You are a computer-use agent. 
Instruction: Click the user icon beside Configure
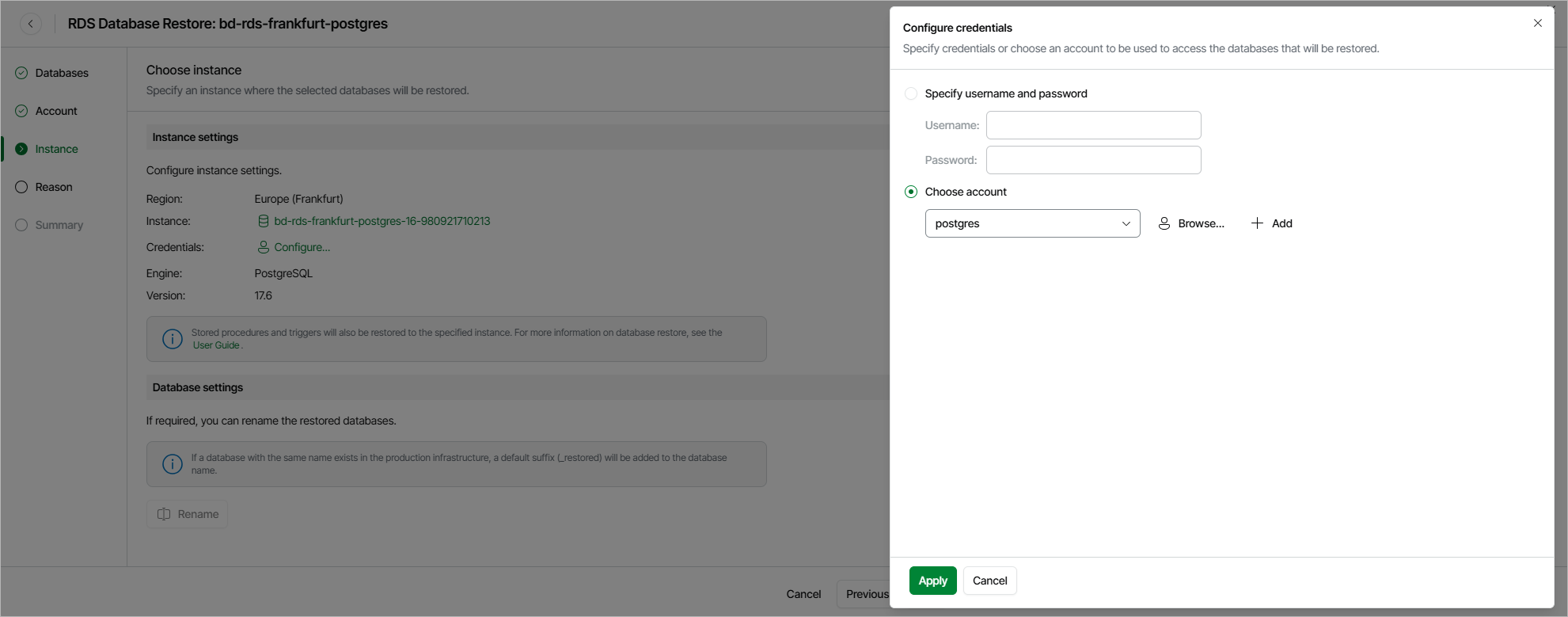pyautogui.click(x=264, y=247)
